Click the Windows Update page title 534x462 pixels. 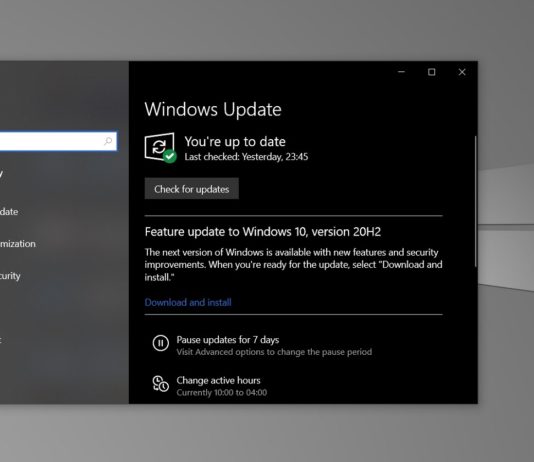[x=213, y=109]
